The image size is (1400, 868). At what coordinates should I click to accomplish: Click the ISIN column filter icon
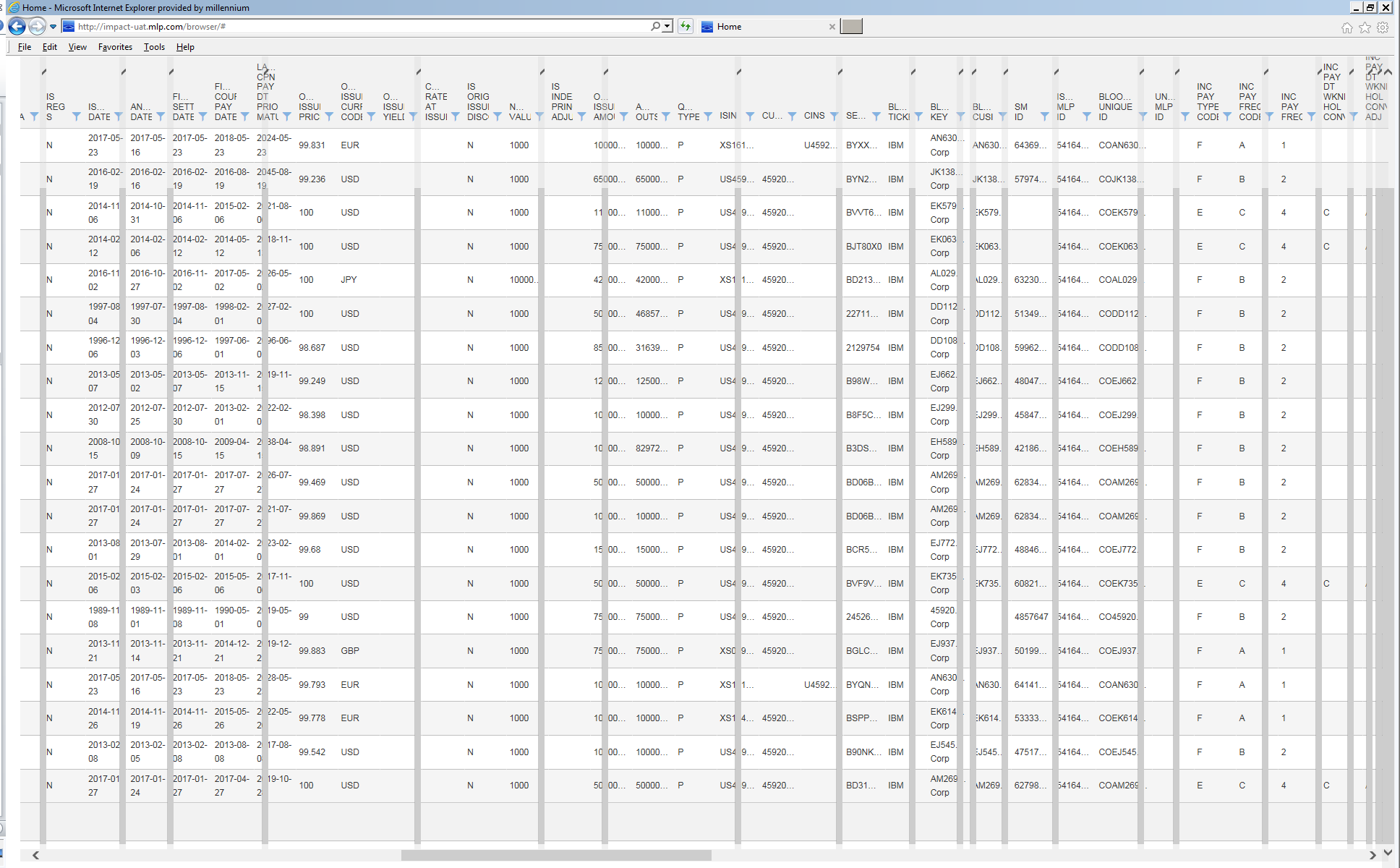pyautogui.click(x=750, y=116)
